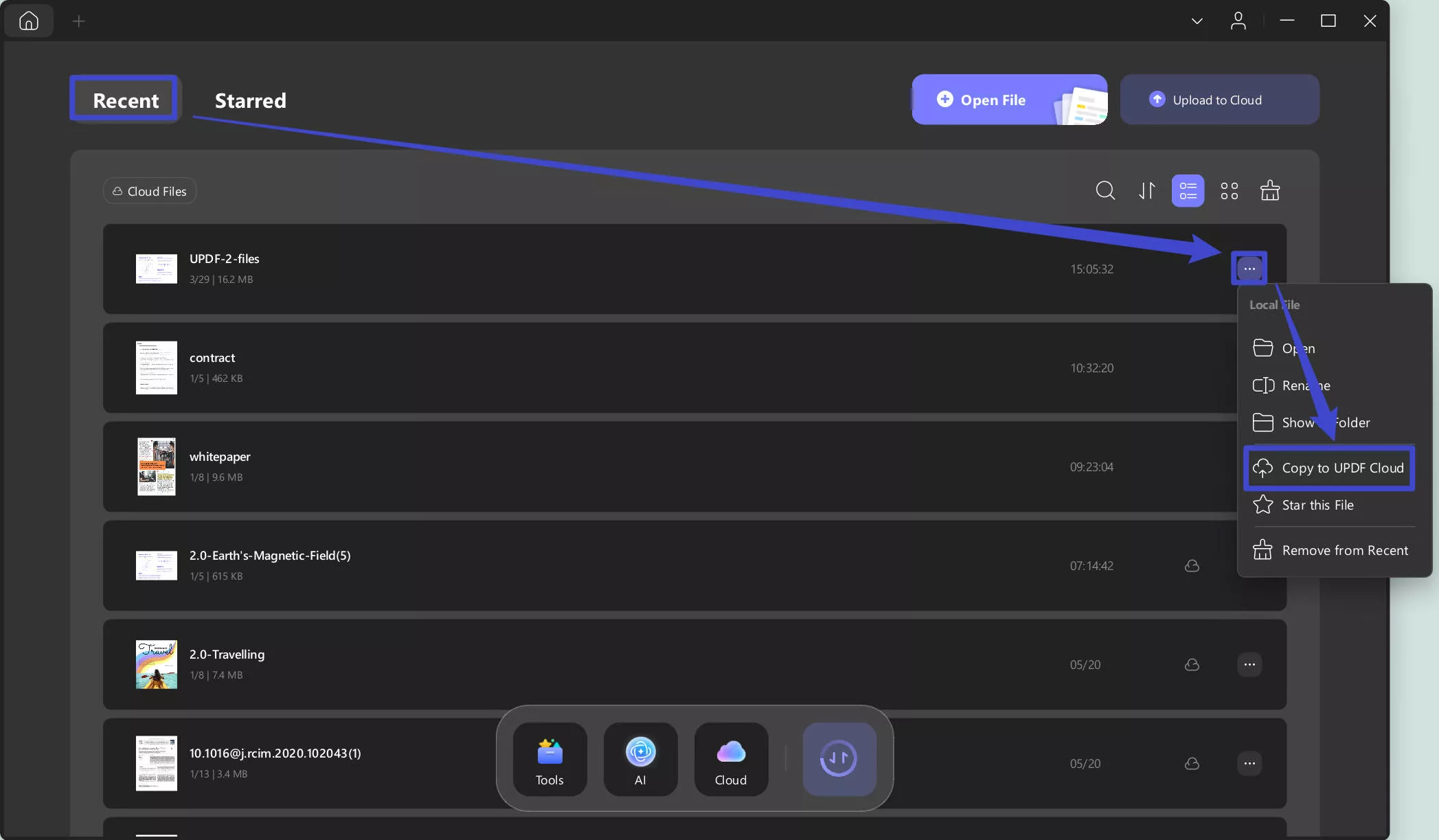Image resolution: width=1439 pixels, height=840 pixels.
Task: Switch to the Starred tab
Action: pyautogui.click(x=250, y=100)
